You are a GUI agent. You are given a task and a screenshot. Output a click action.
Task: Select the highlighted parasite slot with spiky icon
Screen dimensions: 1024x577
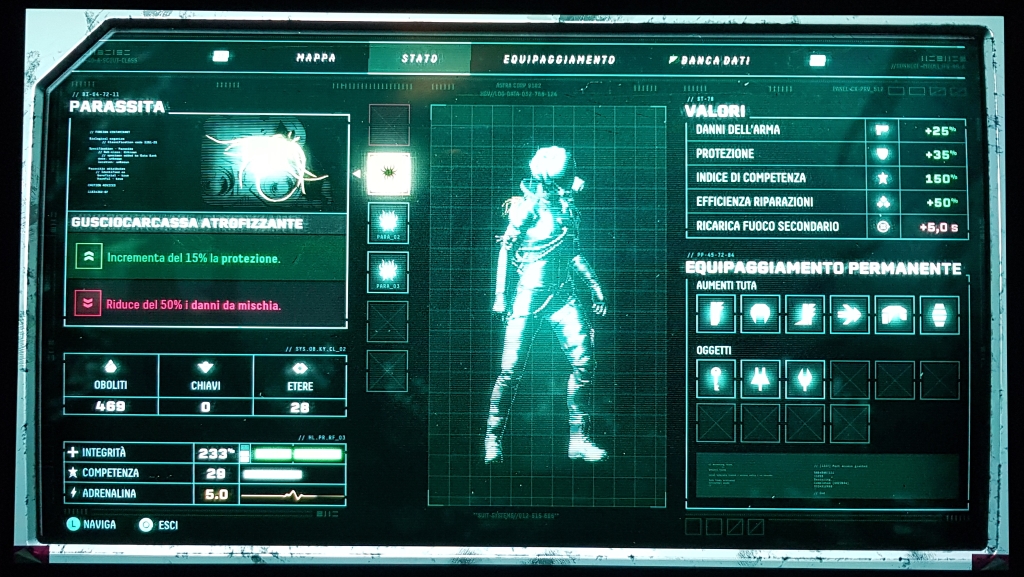point(389,174)
